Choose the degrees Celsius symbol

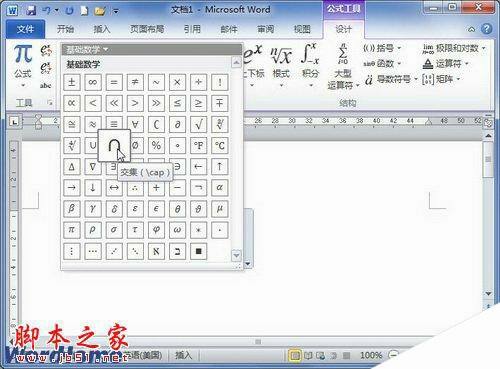(x=219, y=145)
